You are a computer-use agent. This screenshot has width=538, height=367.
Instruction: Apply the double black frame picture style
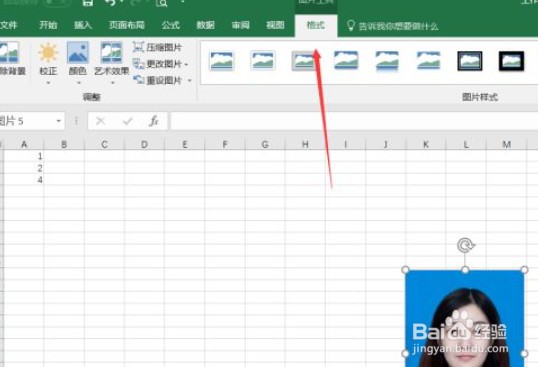pyautogui.click(x=470, y=61)
